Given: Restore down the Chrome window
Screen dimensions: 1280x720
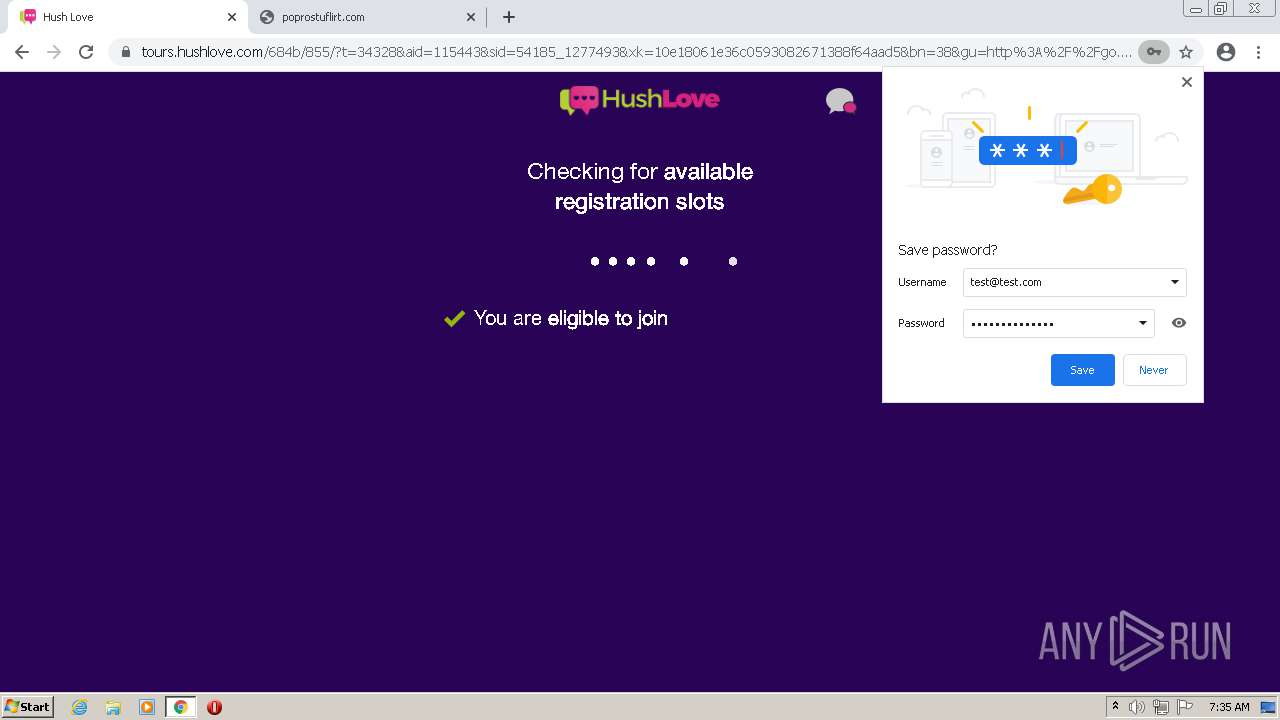Looking at the screenshot, I should coord(1221,9).
